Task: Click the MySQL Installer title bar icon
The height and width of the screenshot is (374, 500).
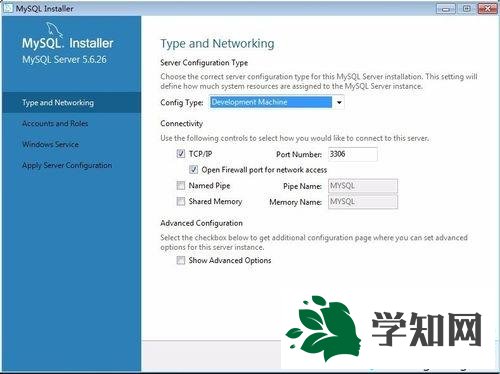Action: (x=8, y=8)
